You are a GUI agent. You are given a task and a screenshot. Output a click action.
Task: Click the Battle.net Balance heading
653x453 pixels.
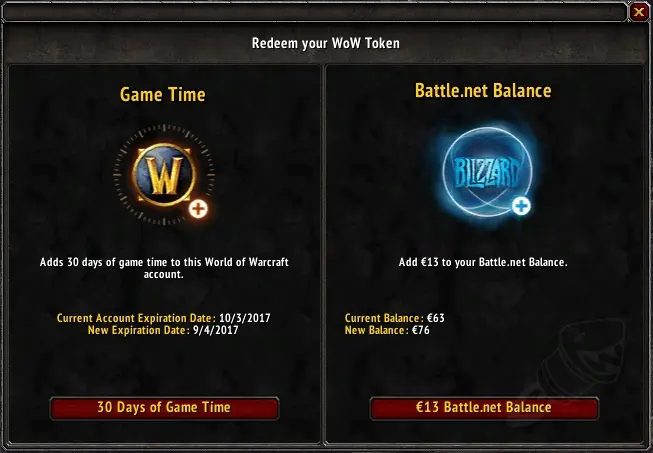tap(483, 91)
